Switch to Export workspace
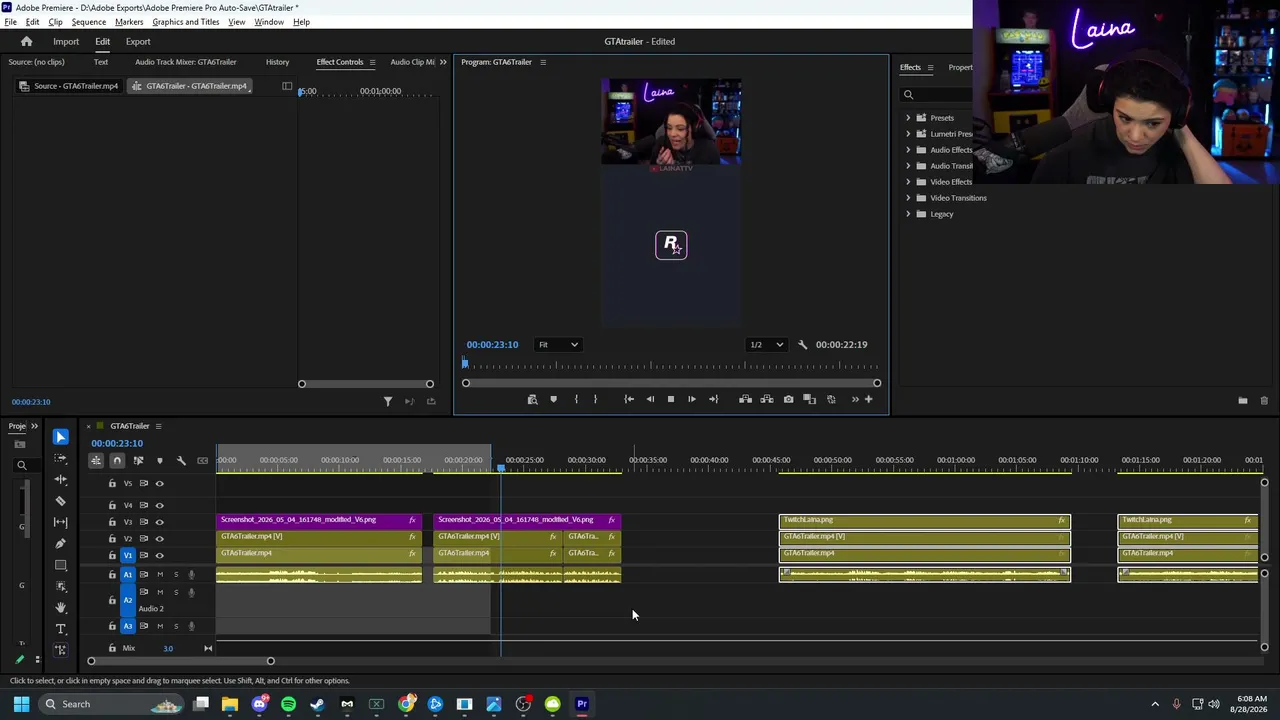 coord(138,42)
